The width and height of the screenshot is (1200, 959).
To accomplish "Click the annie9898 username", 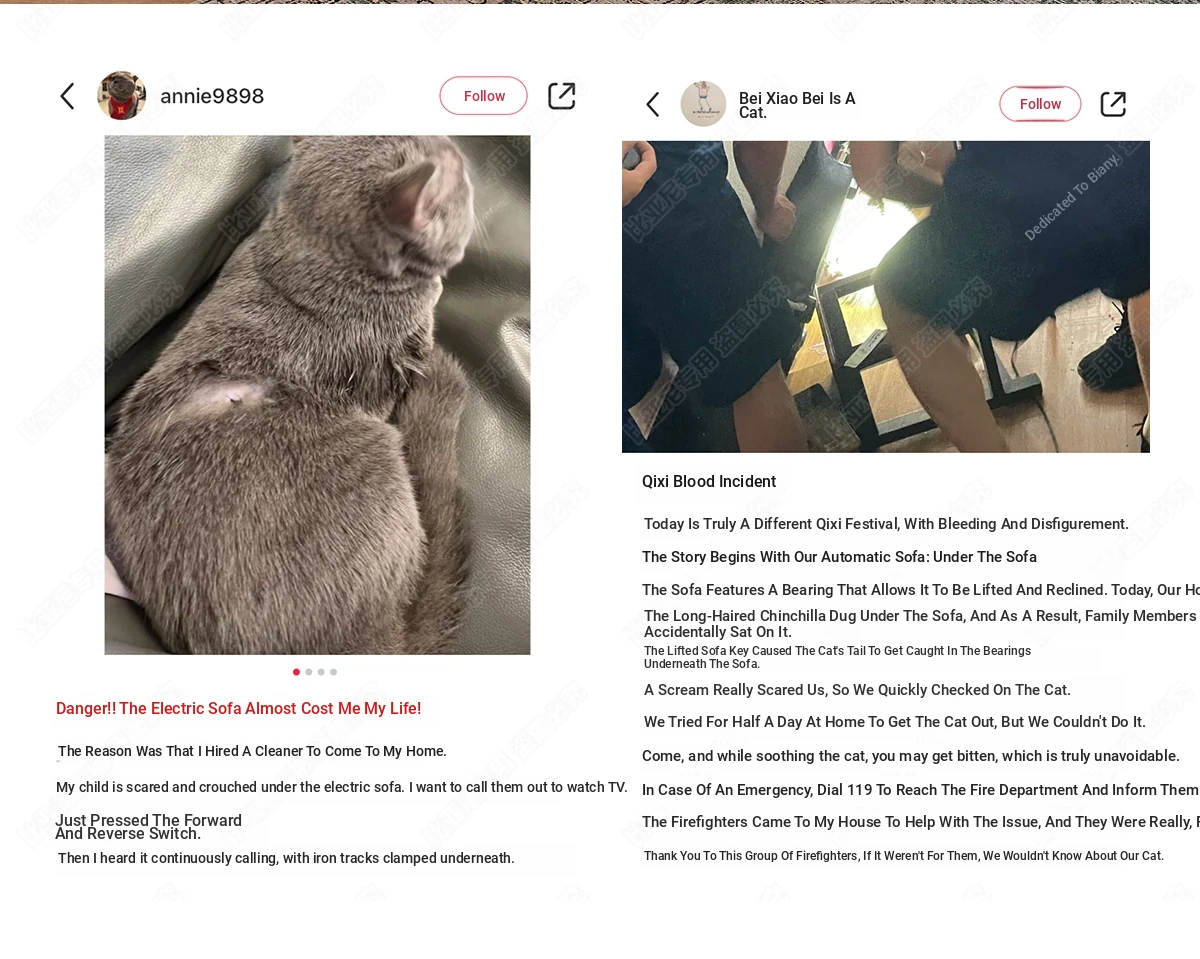I will pos(212,96).
